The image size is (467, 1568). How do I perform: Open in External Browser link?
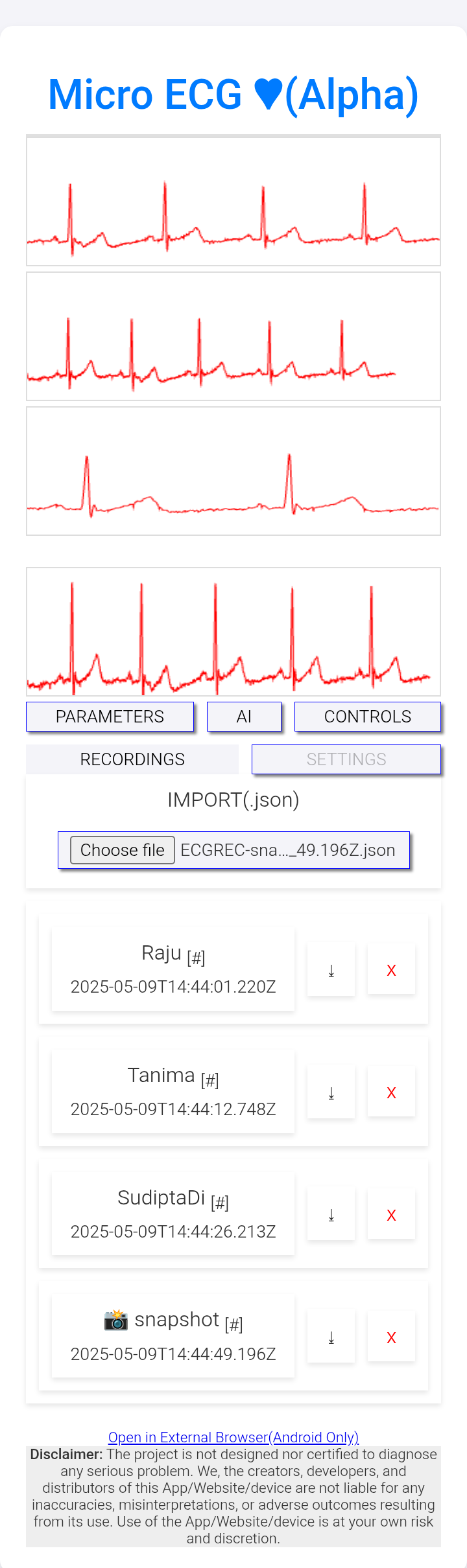[233, 1437]
